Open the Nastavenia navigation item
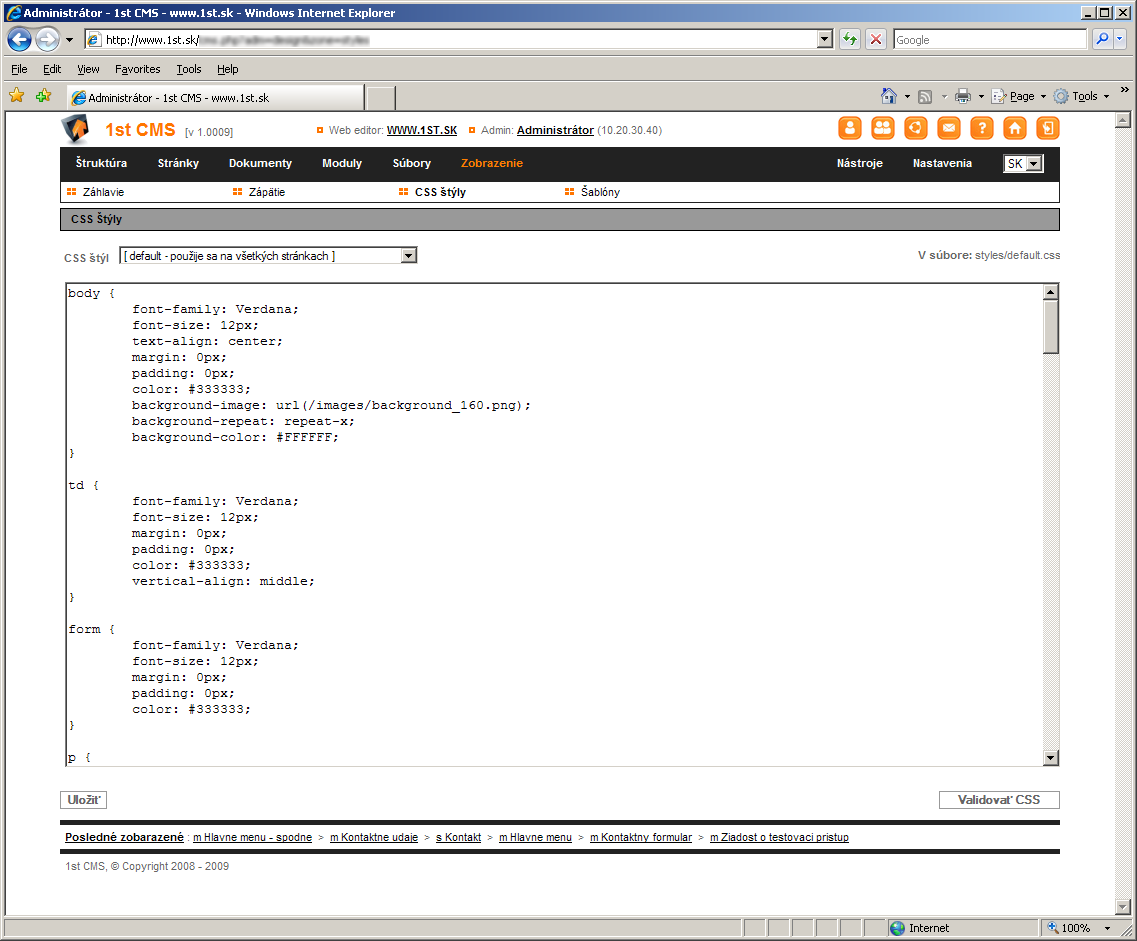 pyautogui.click(x=942, y=163)
